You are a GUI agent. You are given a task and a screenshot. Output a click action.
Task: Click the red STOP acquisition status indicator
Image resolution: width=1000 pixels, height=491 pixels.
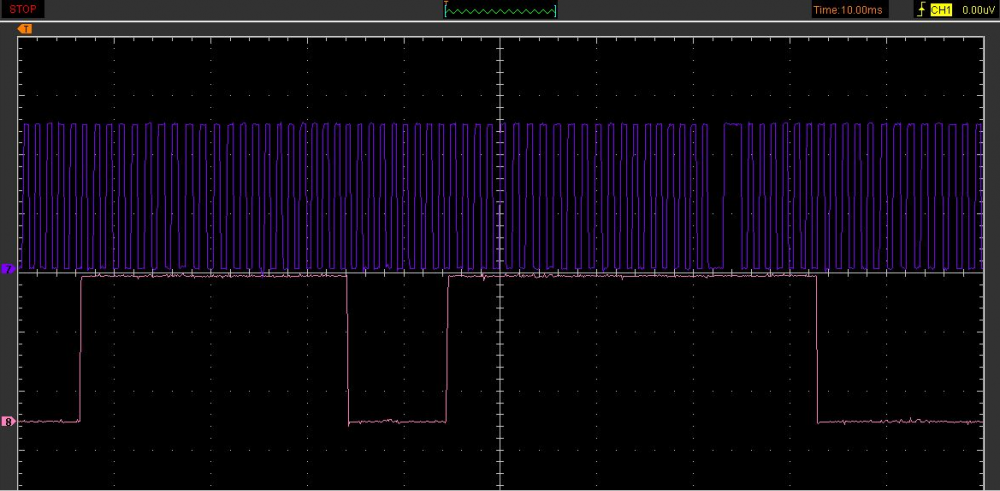pos(23,9)
